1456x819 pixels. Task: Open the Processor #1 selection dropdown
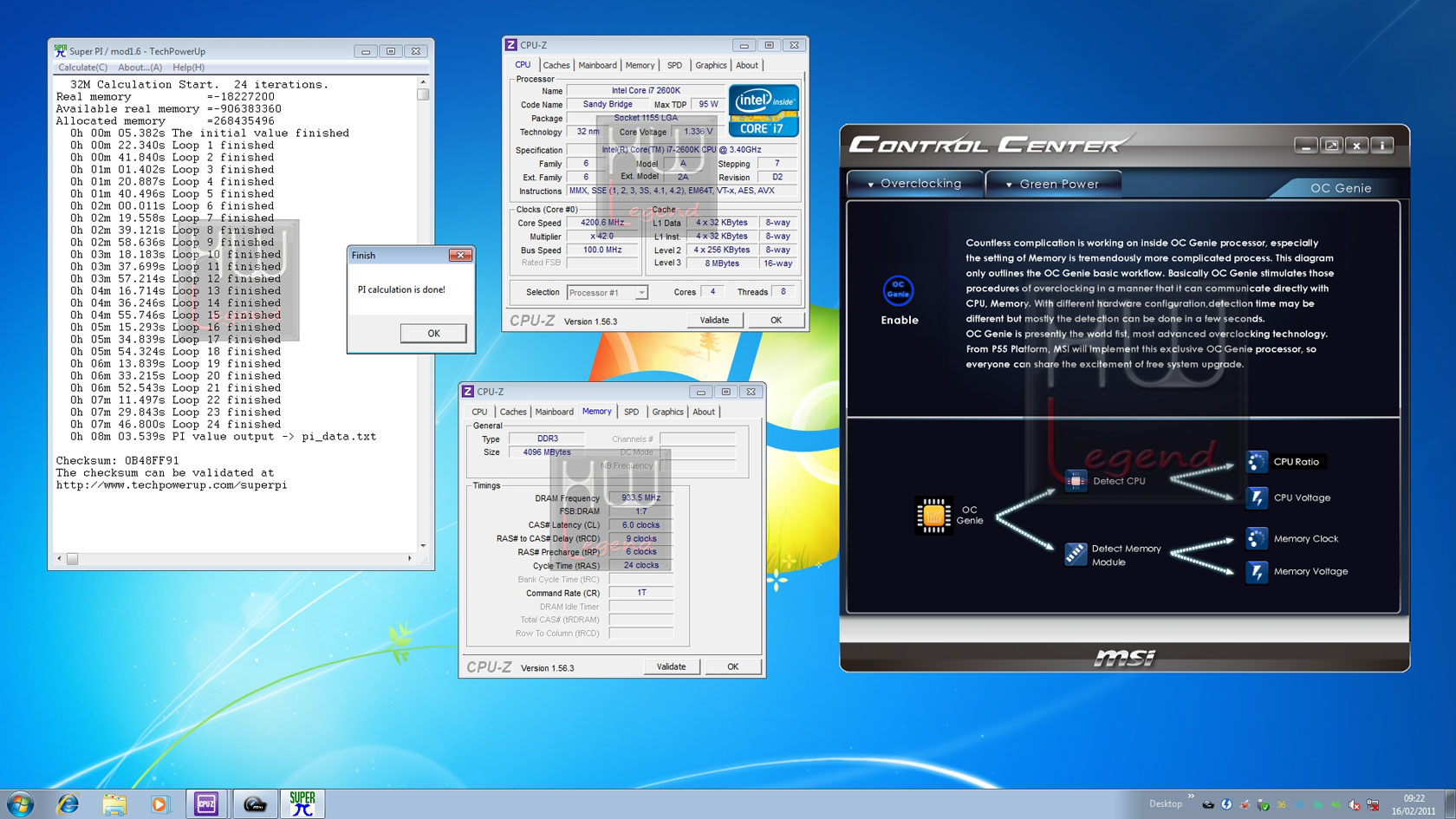(641, 293)
